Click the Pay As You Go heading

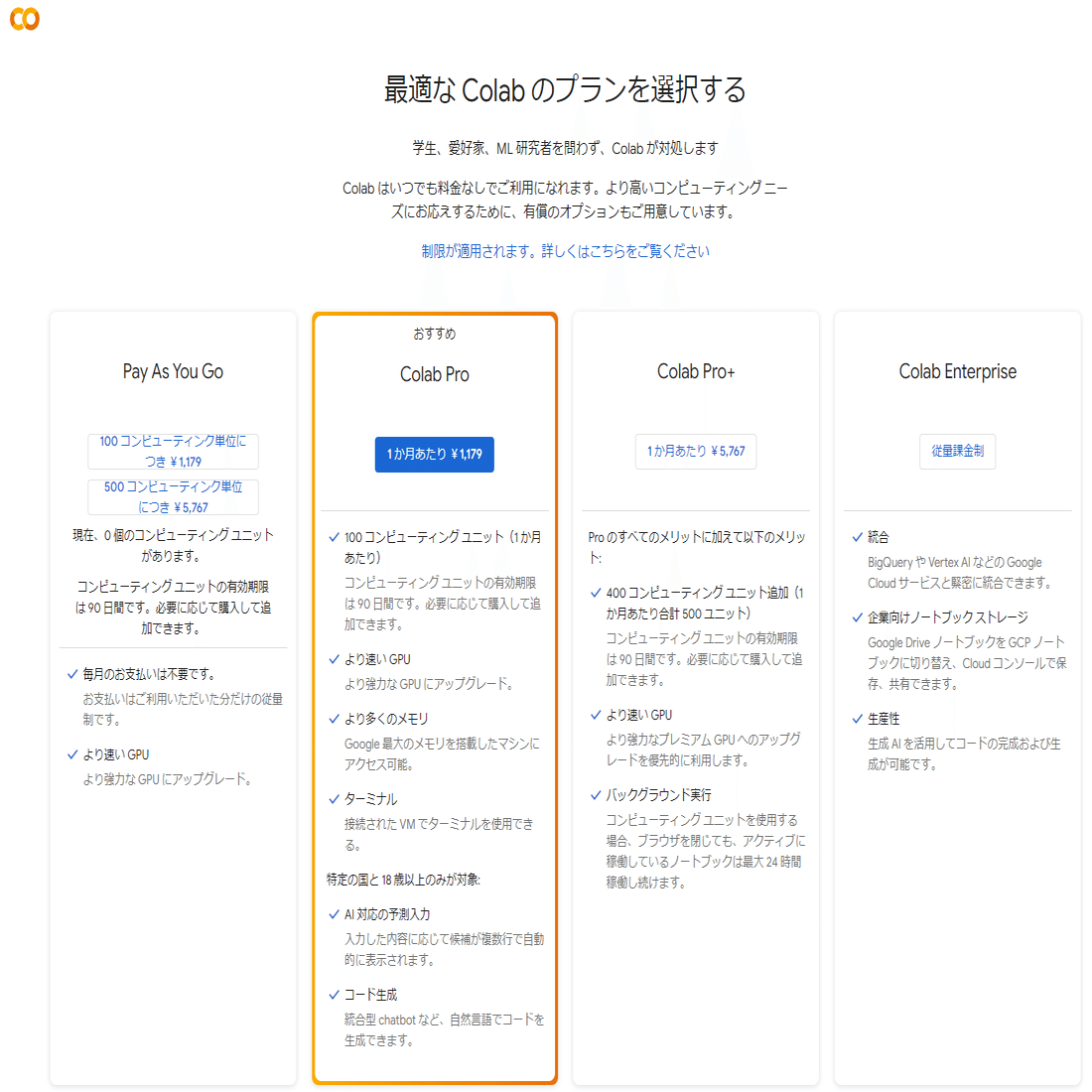(x=173, y=372)
